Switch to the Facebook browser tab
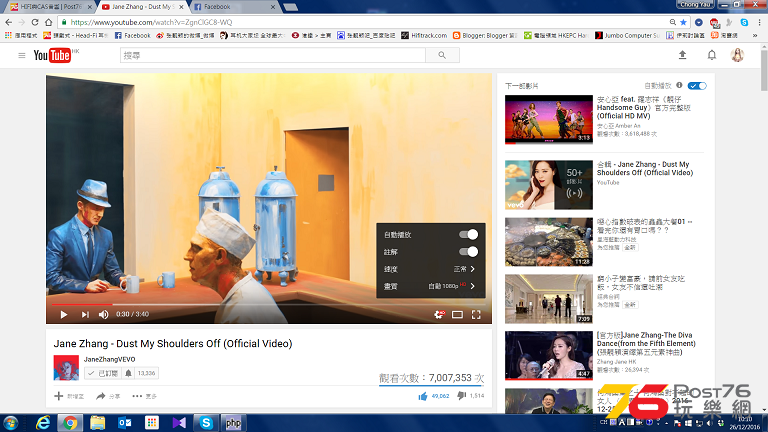Screen dimensions: 768x432 pos(233,7)
